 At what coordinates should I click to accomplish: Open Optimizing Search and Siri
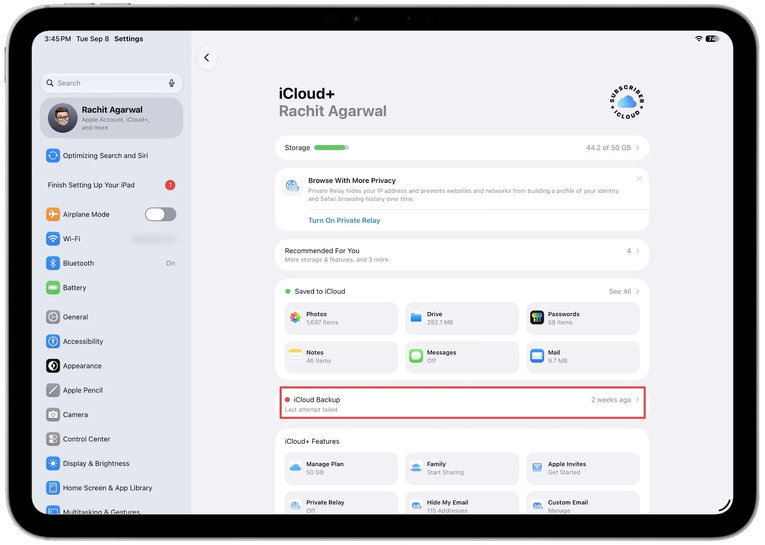click(111, 156)
